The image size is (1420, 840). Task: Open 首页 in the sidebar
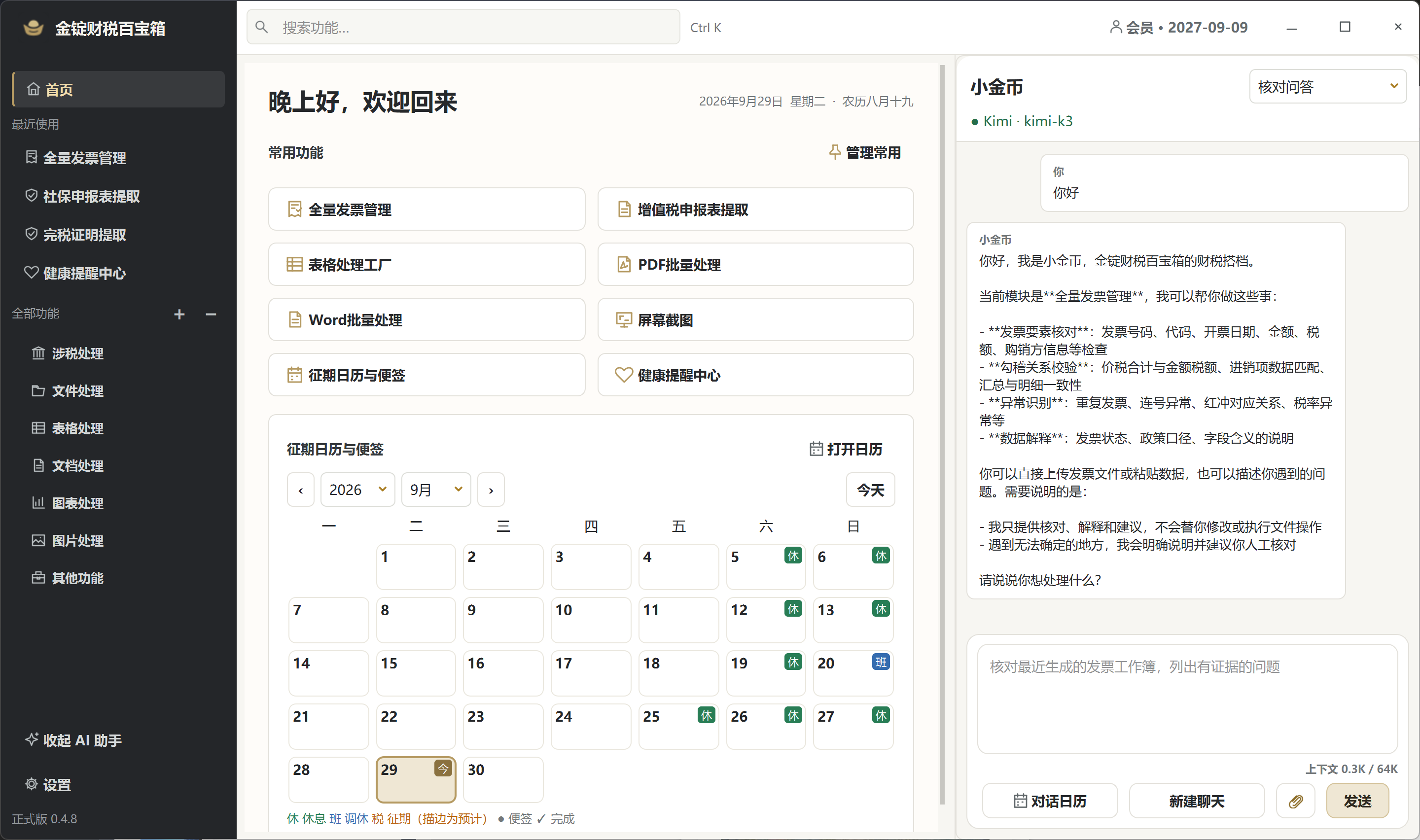(x=118, y=89)
